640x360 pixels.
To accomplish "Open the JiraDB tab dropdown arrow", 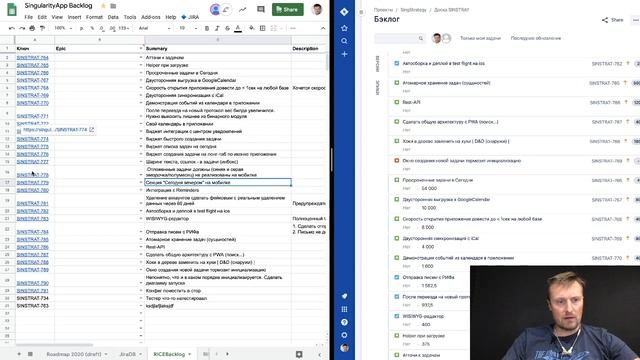I will tap(140, 354).
